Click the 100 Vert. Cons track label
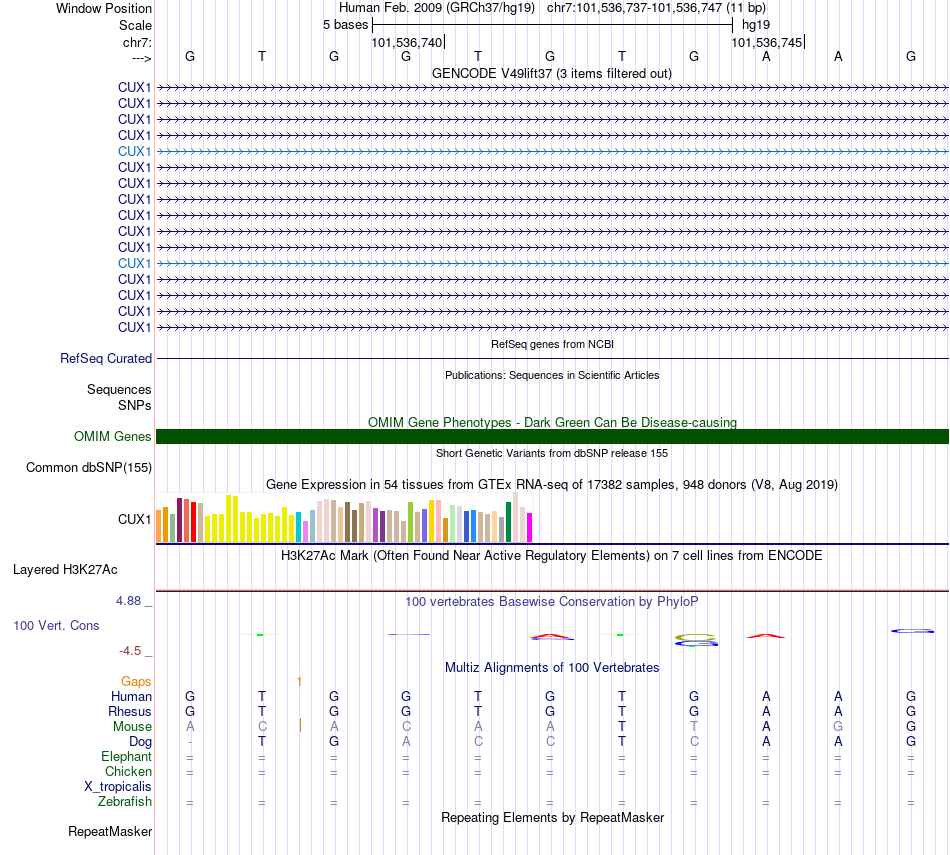The image size is (950, 855). click(x=56, y=625)
